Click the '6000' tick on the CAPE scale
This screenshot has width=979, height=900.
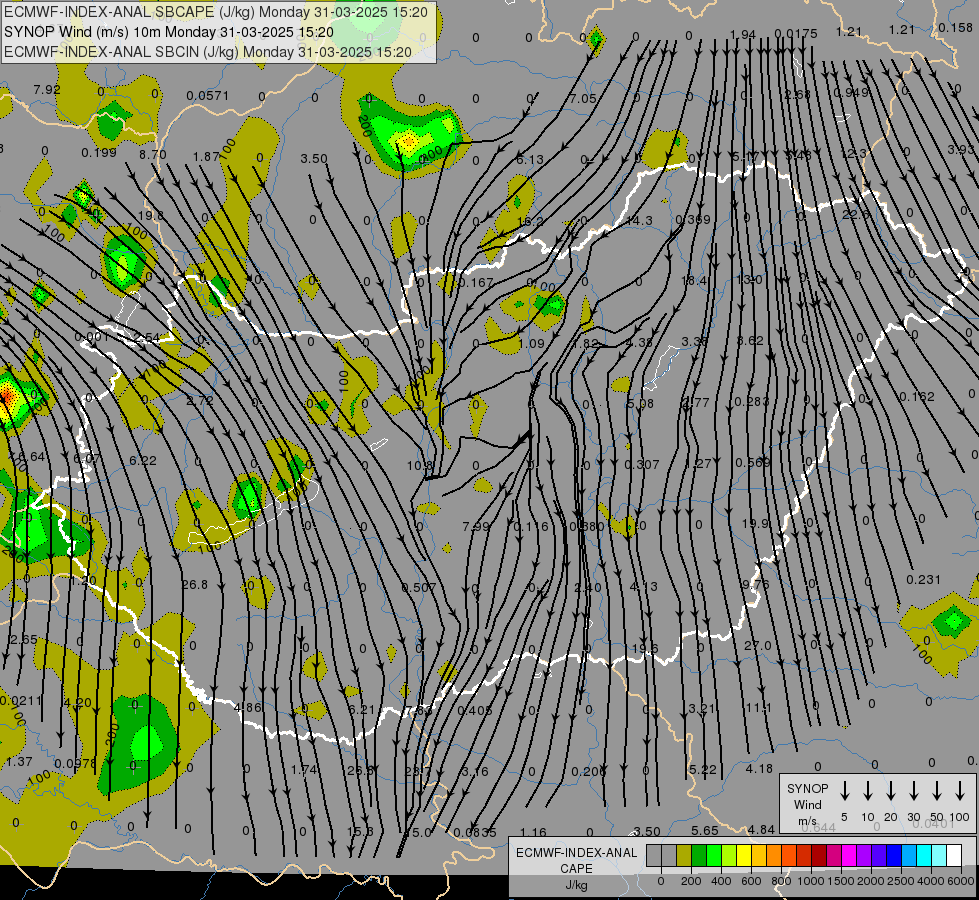click(962, 881)
